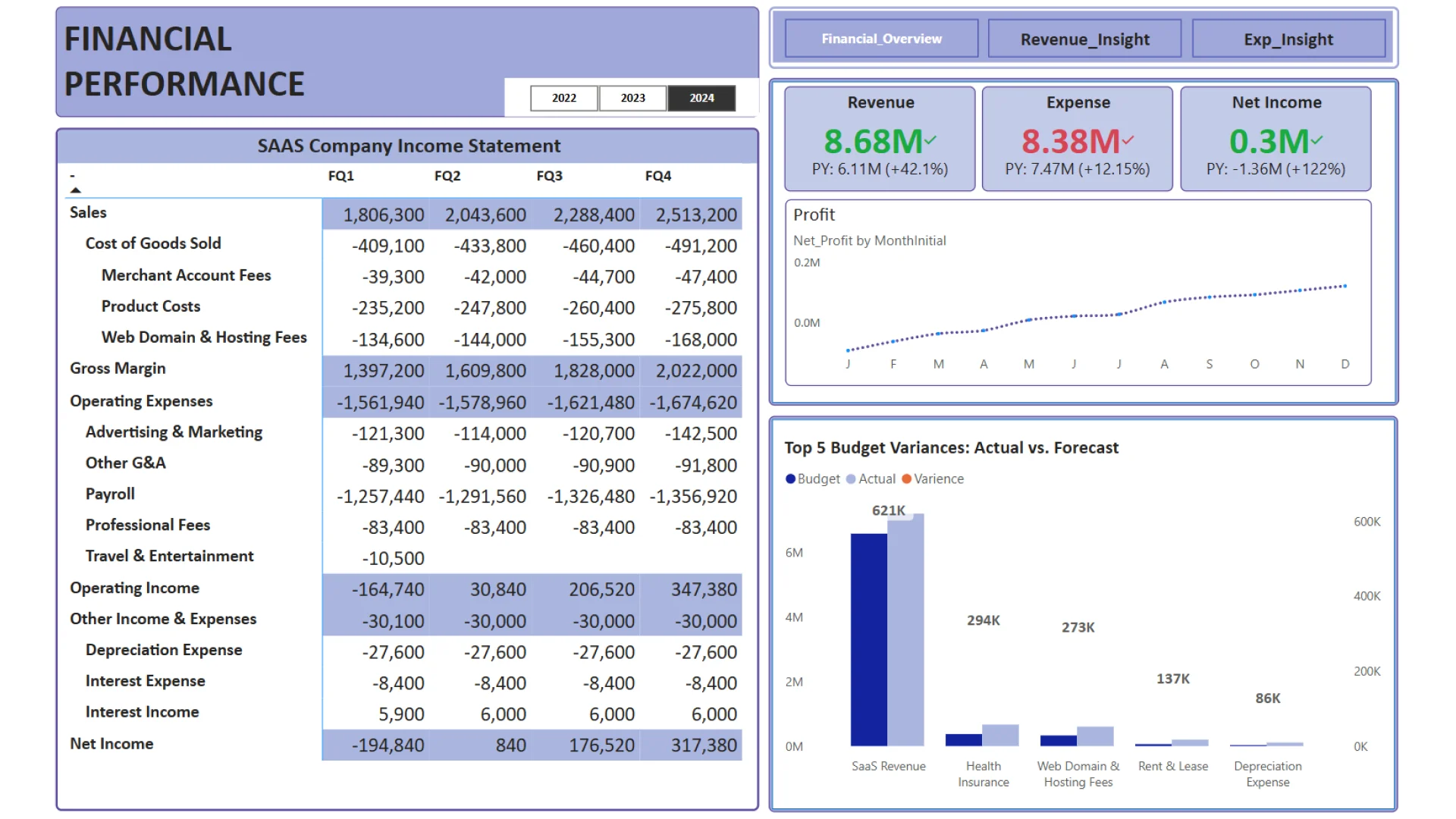1456x819 pixels.
Task: Click the December data point on Profit line
Action: pos(1345,286)
